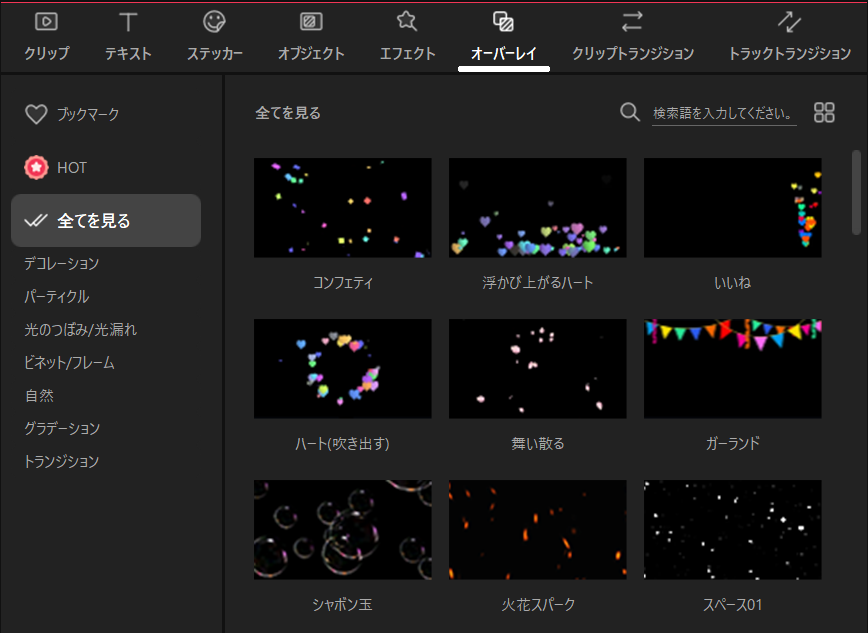
Task: Toggle the grid view layout icon
Action: (x=824, y=112)
